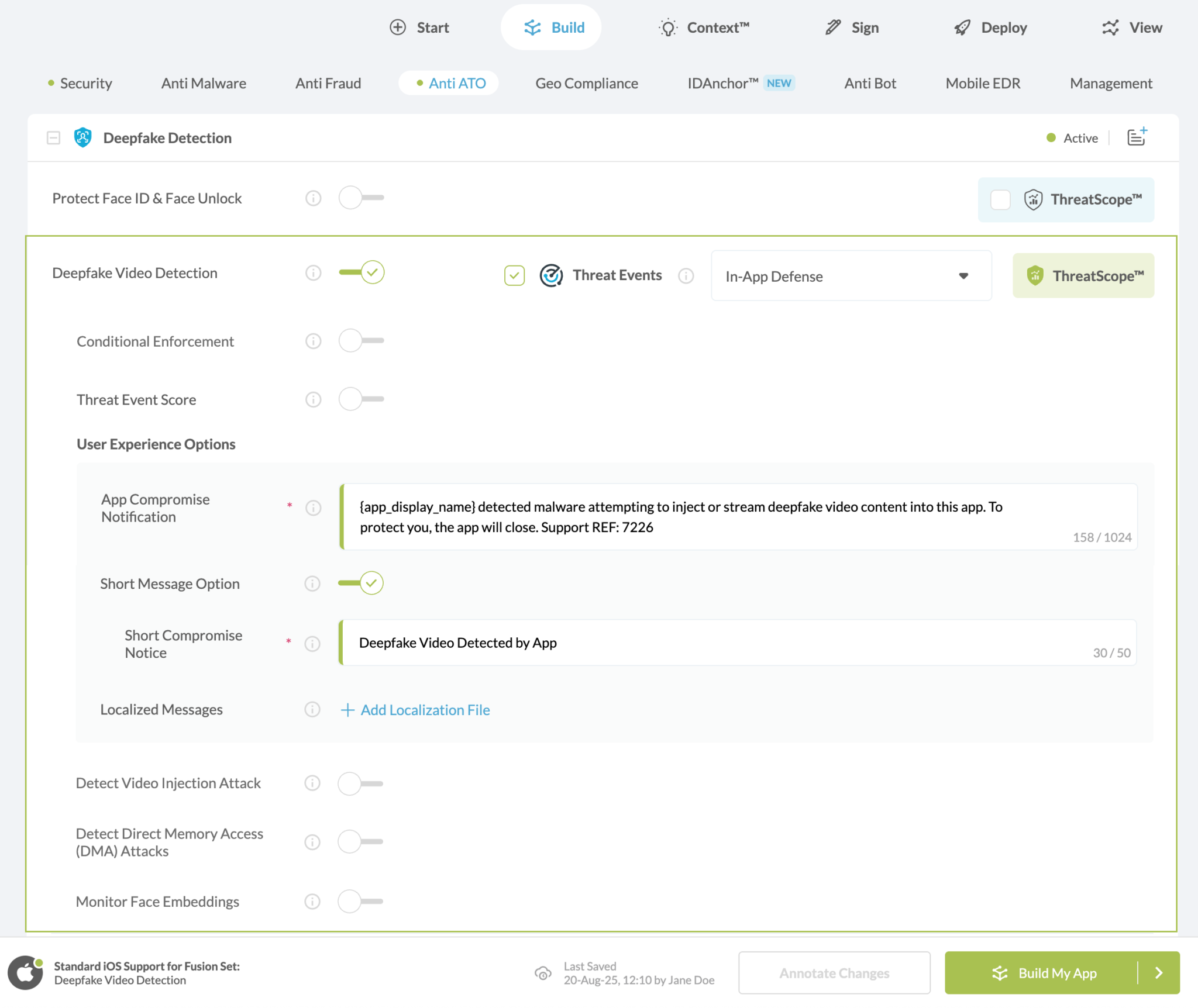Open info icon for Protect Face ID
1198x1008 pixels.
(x=314, y=198)
